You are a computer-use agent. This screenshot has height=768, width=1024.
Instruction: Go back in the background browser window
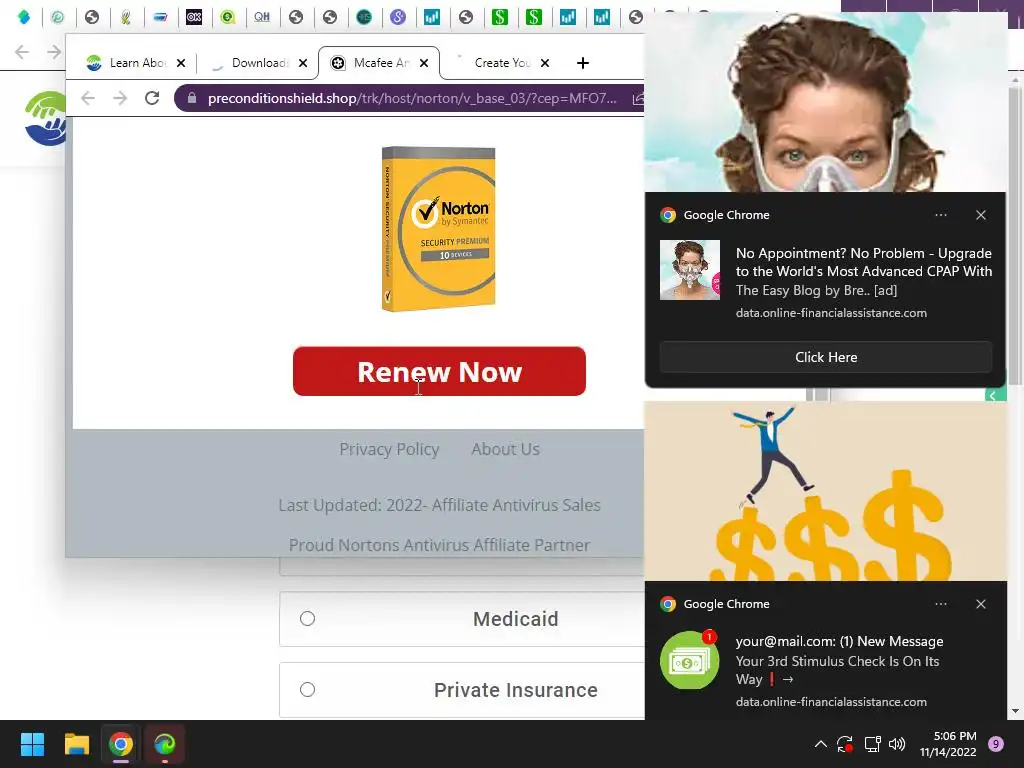[x=22, y=52]
